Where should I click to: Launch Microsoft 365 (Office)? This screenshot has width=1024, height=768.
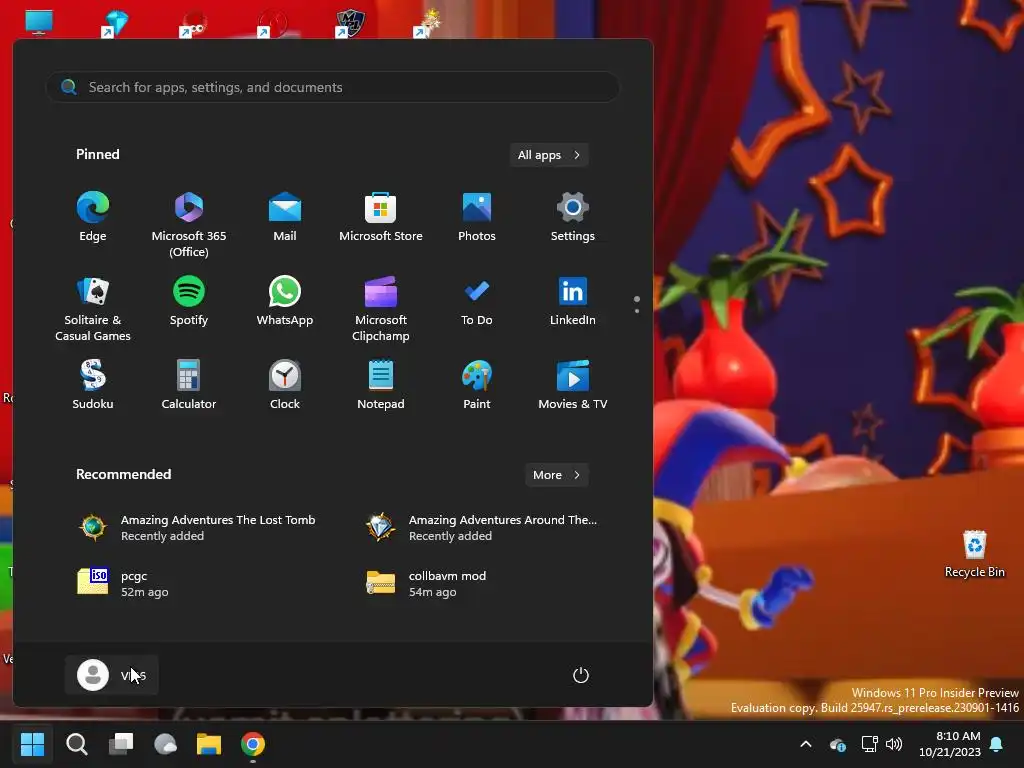tap(189, 225)
